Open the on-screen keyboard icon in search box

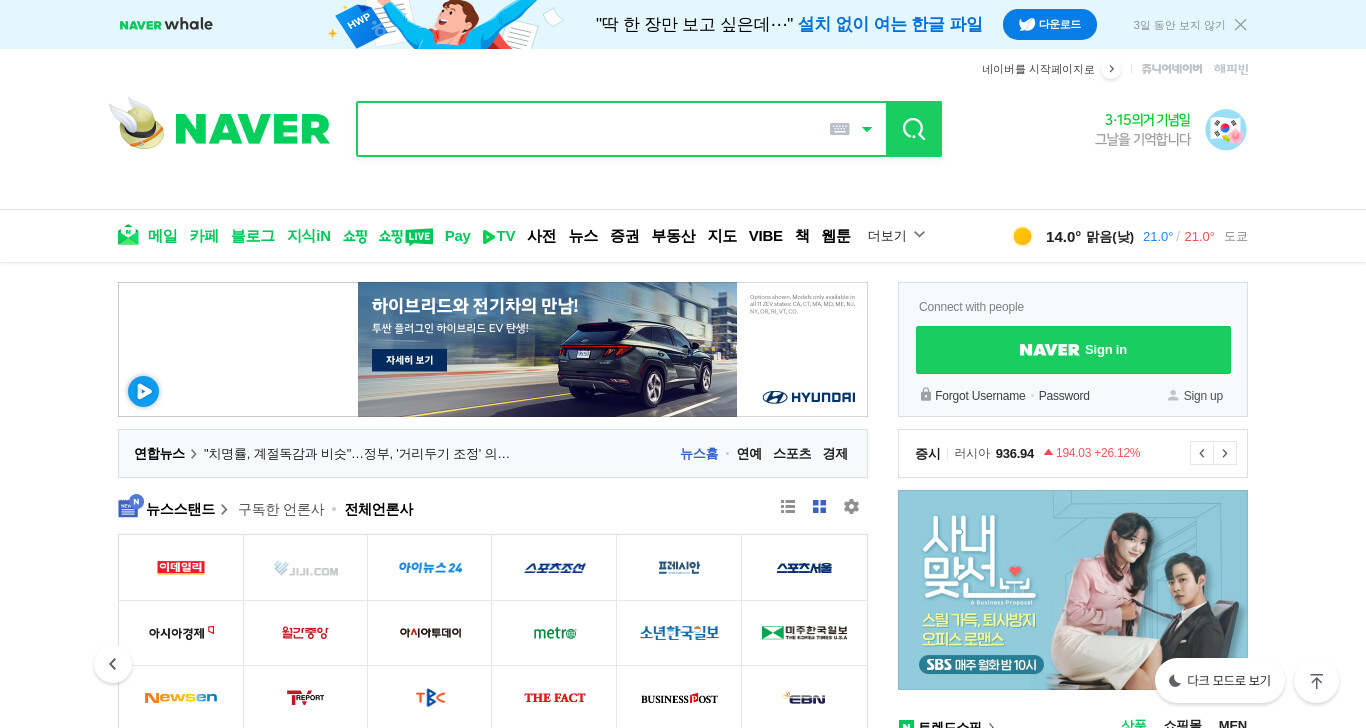(x=840, y=129)
